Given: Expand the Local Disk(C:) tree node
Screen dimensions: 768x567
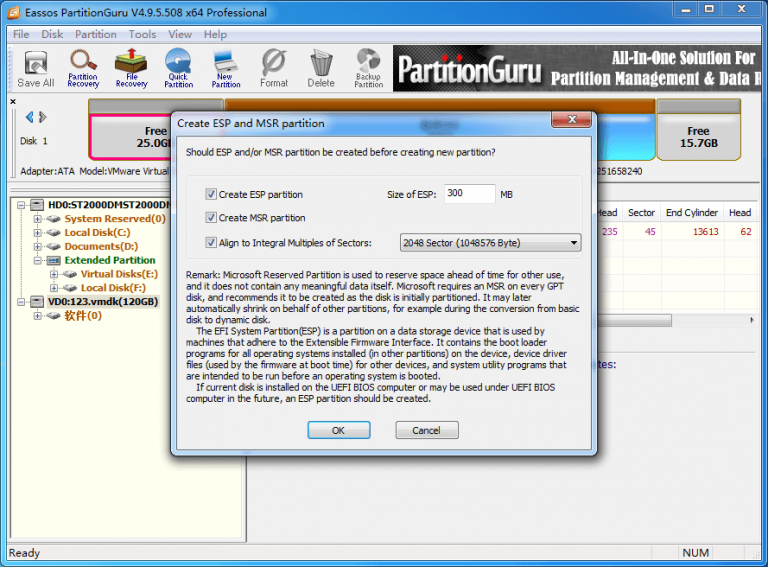Looking at the screenshot, I should [x=39, y=233].
